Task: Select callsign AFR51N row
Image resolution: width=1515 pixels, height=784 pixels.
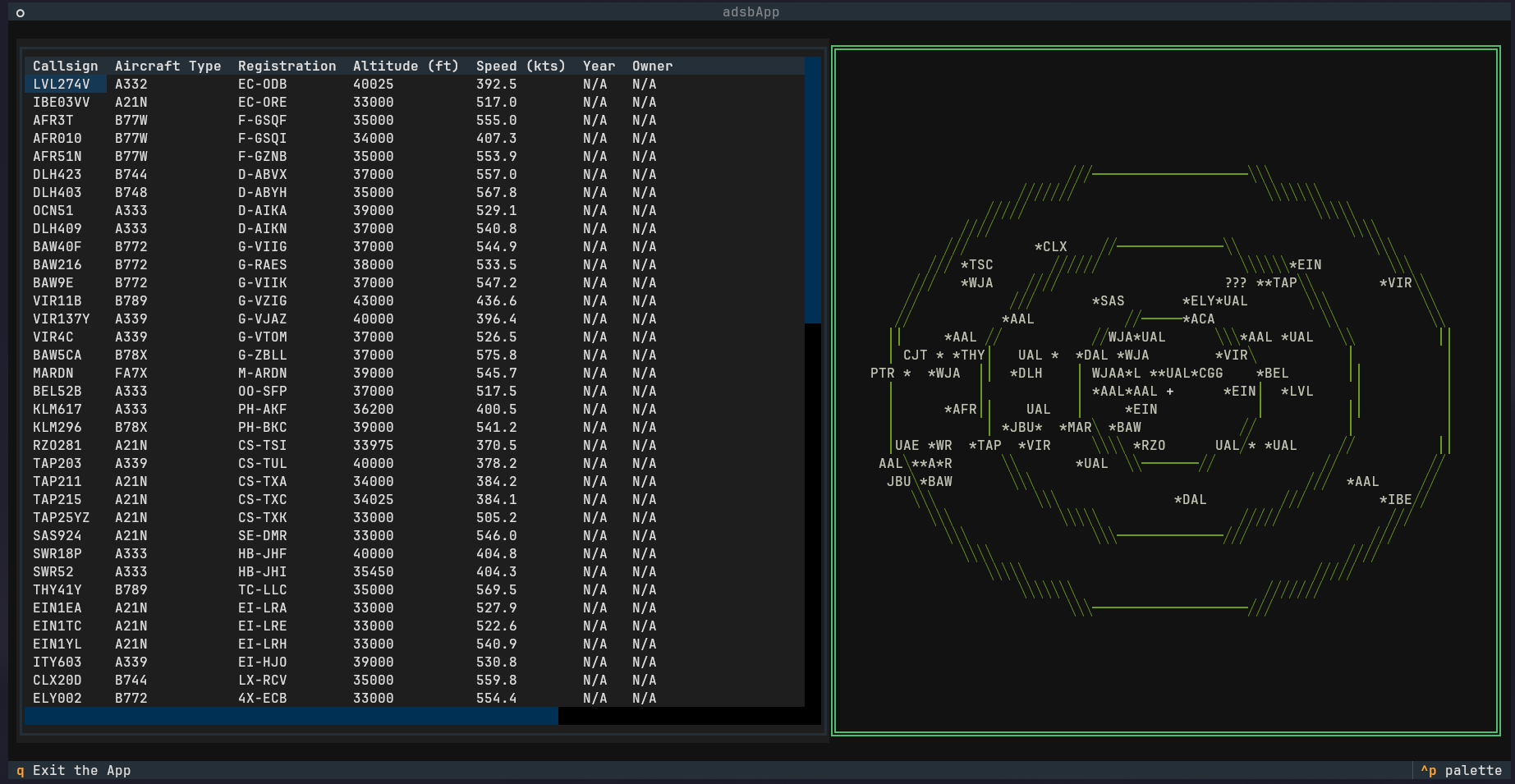Action: [415, 156]
